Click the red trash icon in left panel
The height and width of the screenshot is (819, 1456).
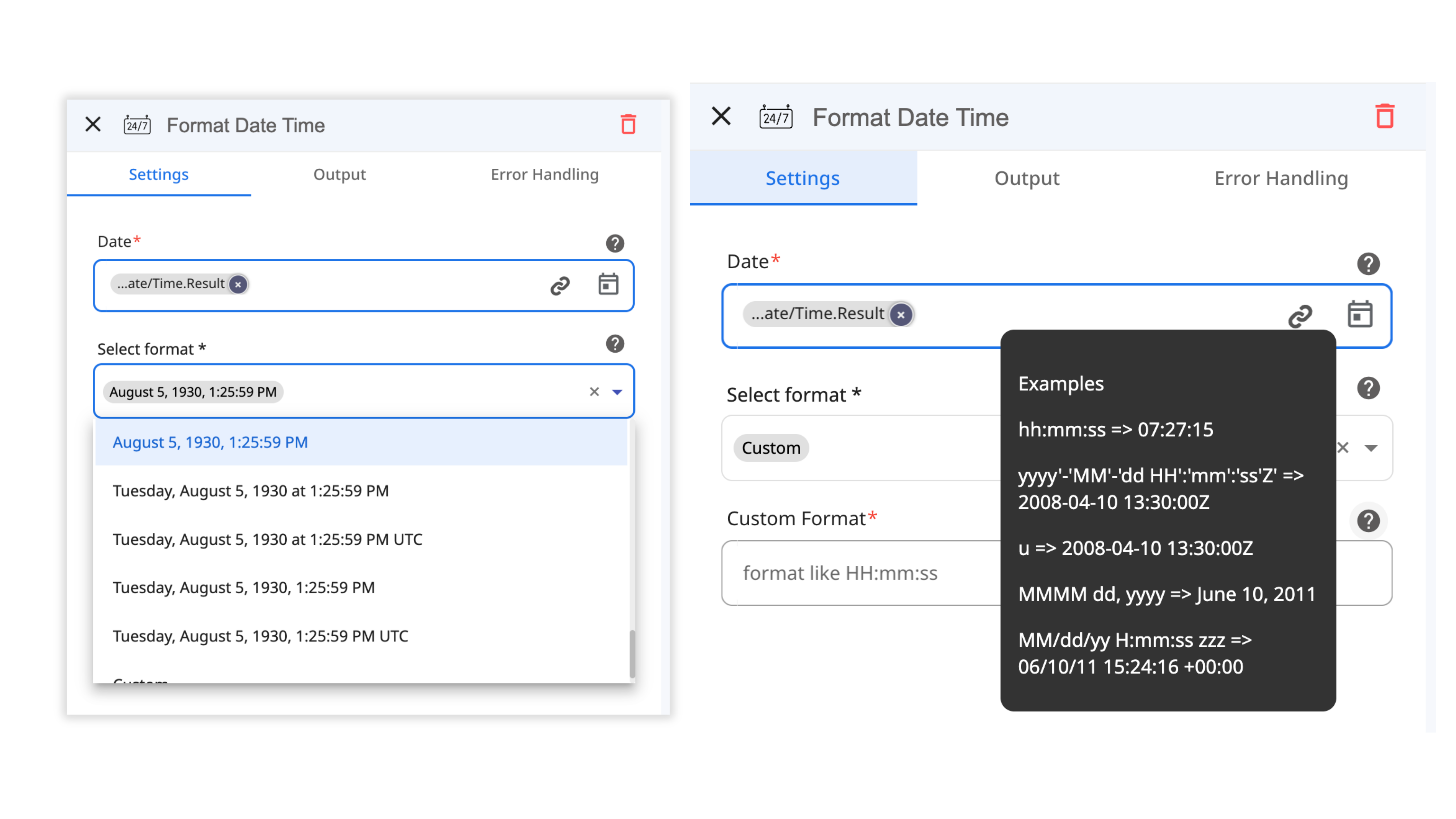click(x=628, y=124)
